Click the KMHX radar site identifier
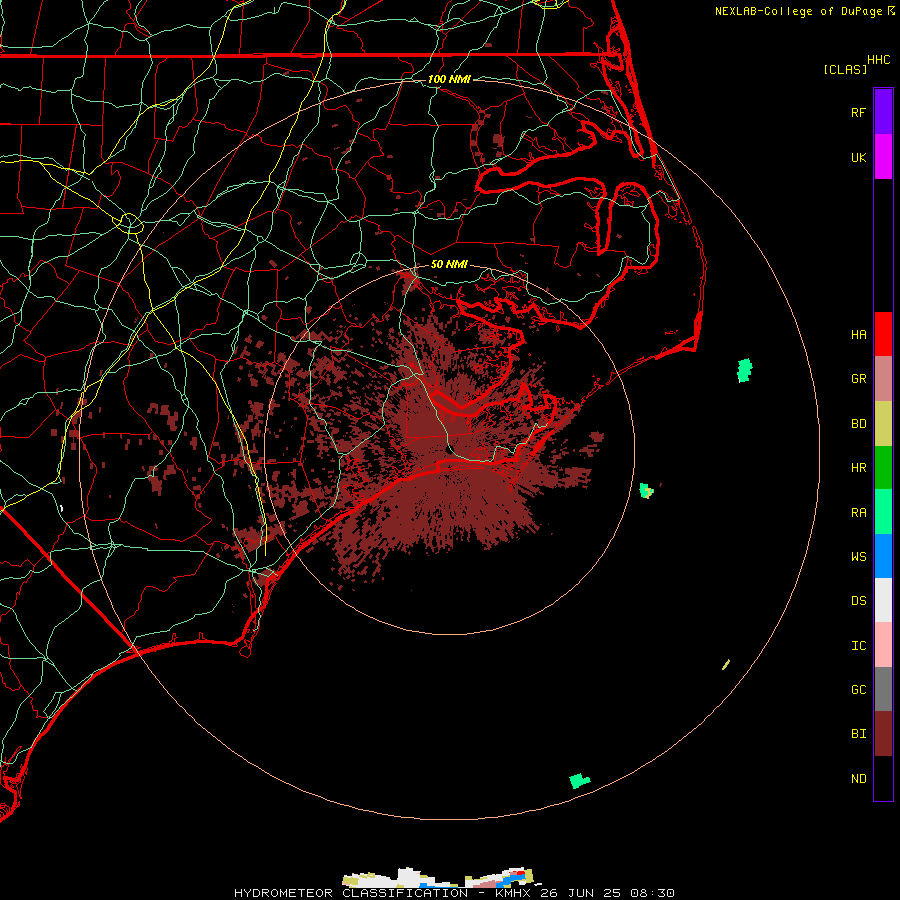This screenshot has height=900, width=900. point(513,893)
